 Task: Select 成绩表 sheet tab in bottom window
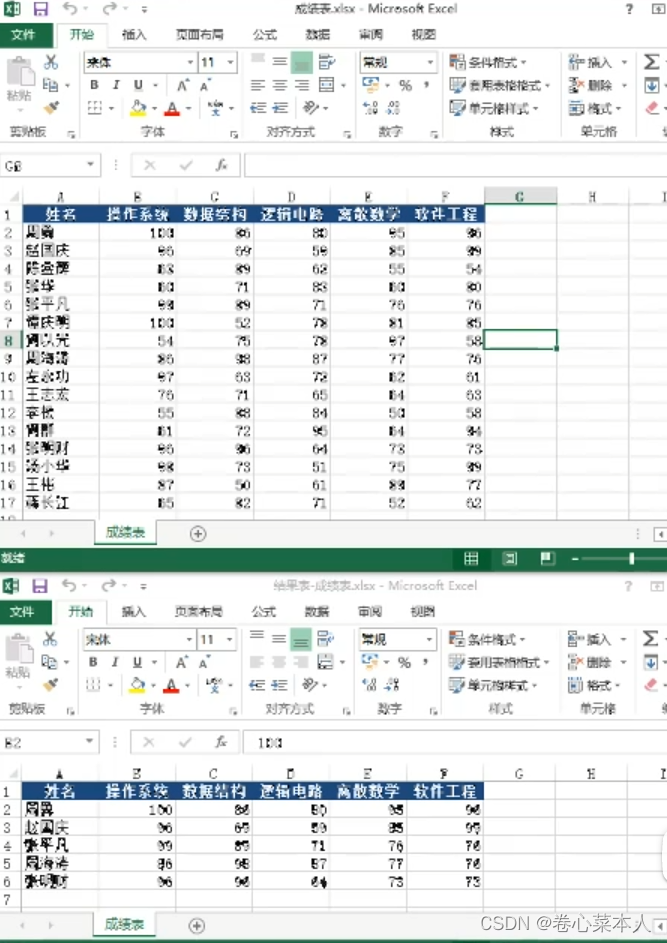pyautogui.click(x=124, y=925)
